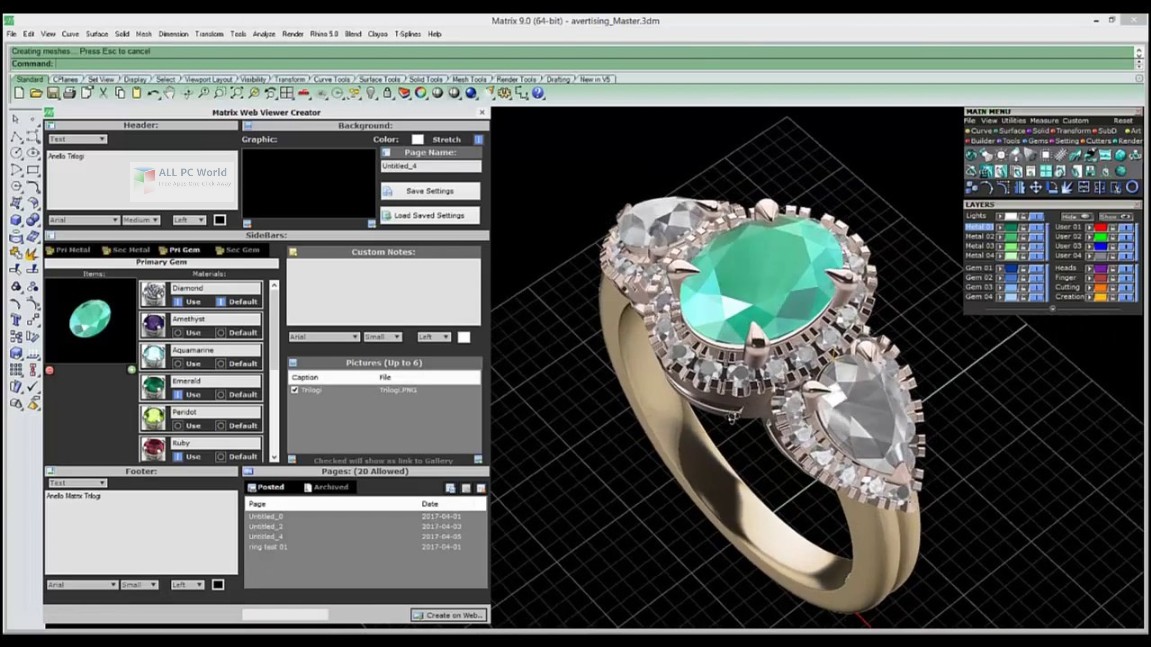Click the ring circle icon in Main Menu panel

pyautogui.click(x=1132, y=187)
